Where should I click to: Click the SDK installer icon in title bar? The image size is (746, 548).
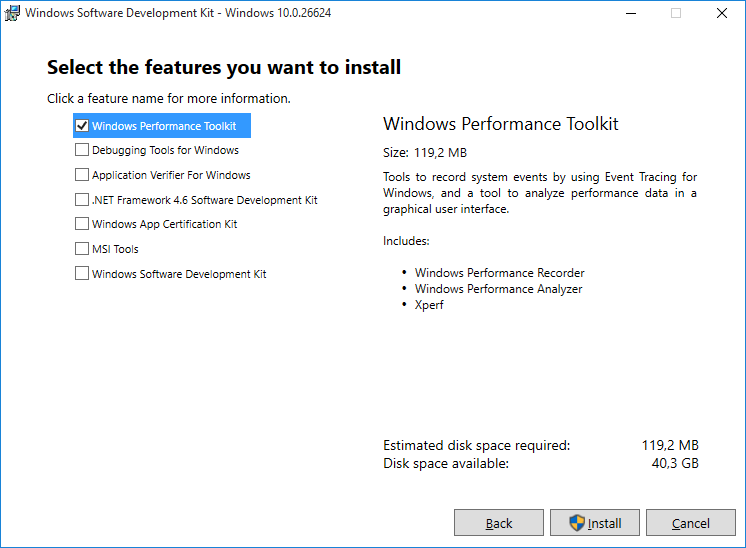point(12,13)
